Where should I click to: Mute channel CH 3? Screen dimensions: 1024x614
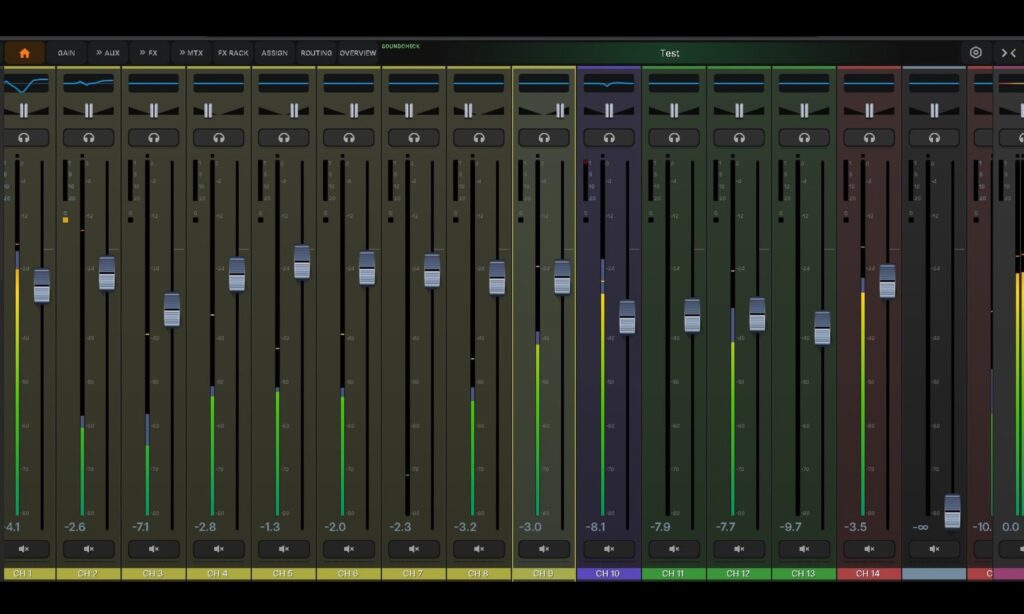click(153, 549)
